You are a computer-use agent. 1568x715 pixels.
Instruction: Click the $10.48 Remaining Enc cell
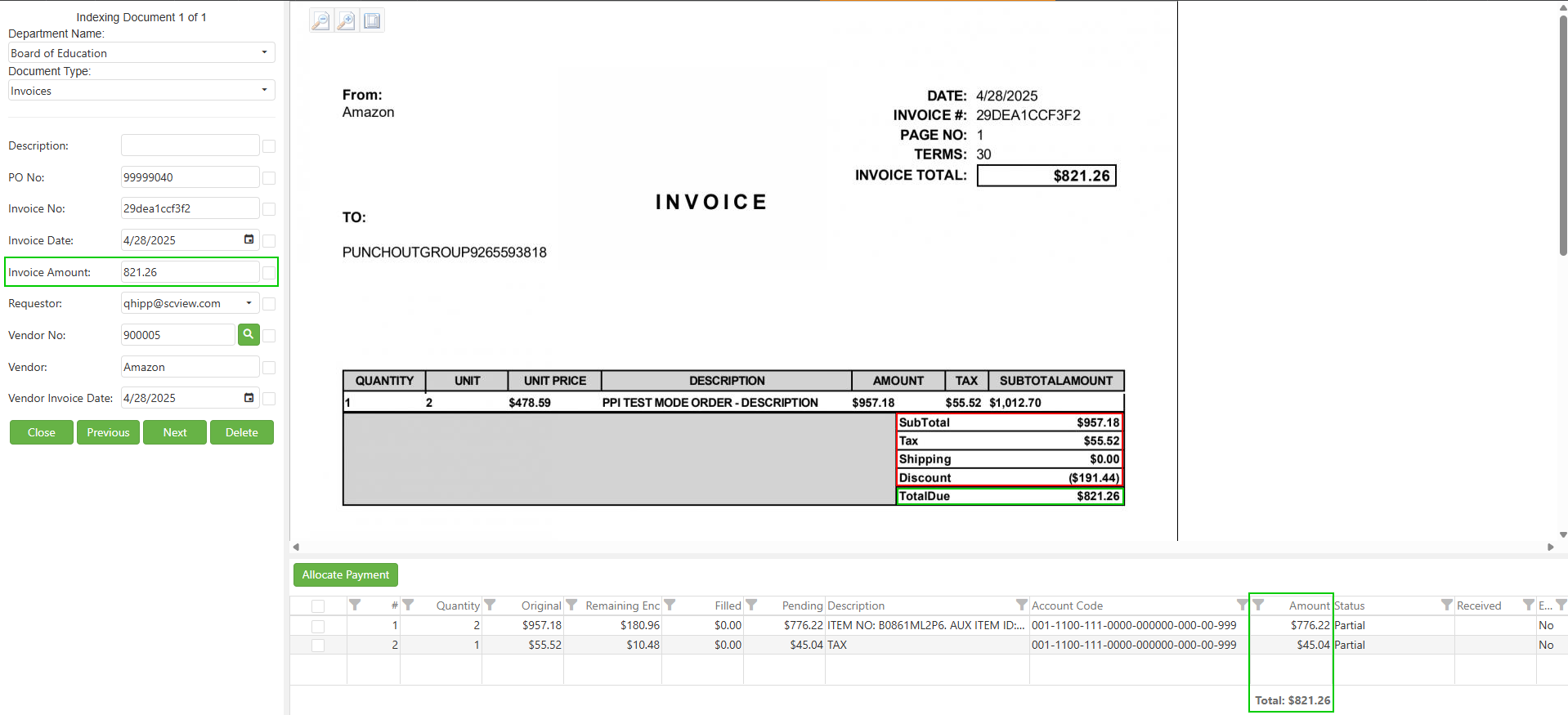612,645
